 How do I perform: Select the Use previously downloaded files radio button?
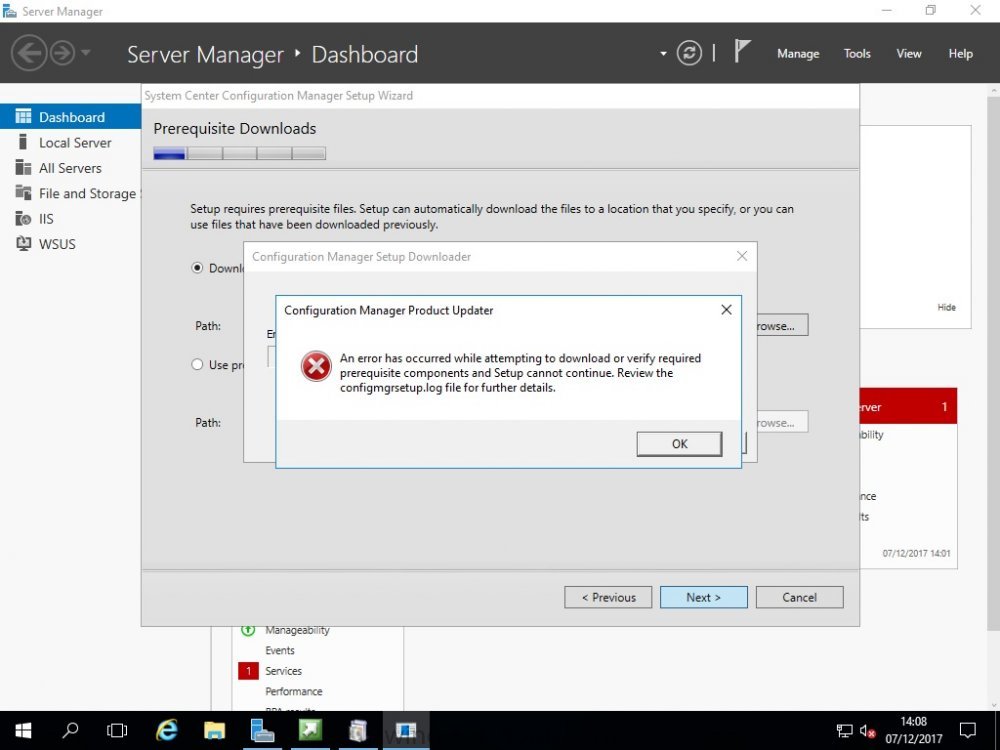197,364
